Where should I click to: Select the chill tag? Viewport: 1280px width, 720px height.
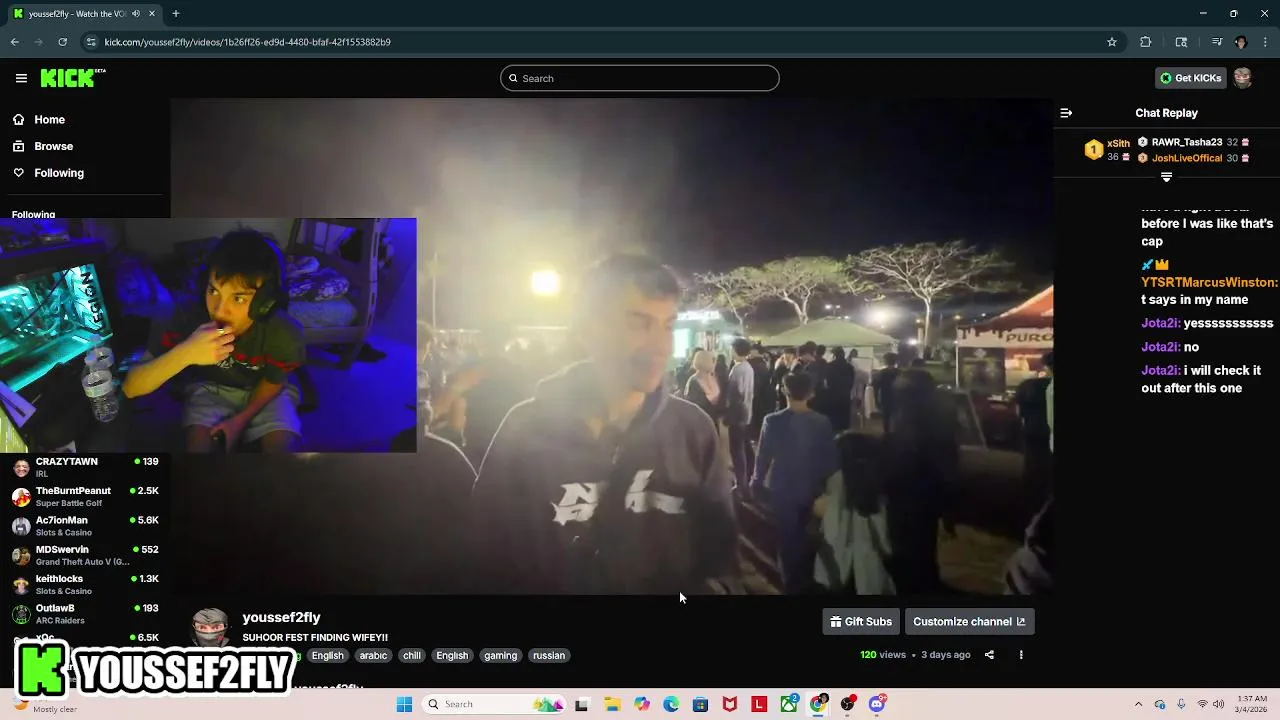412,656
